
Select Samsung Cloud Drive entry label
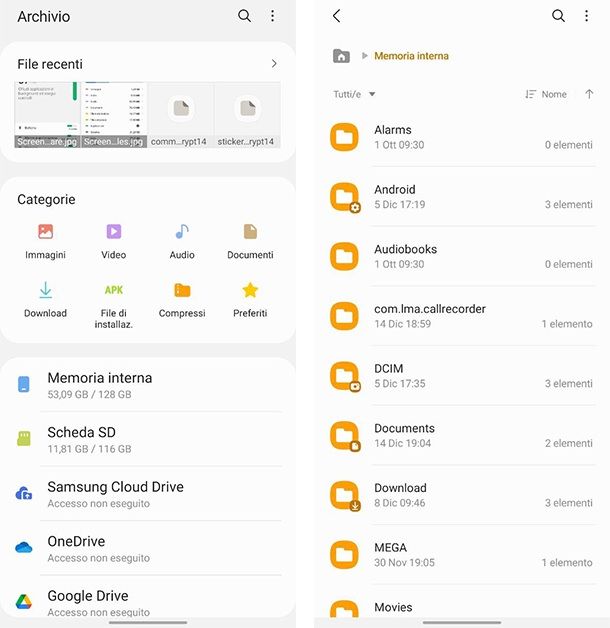[x=115, y=487]
